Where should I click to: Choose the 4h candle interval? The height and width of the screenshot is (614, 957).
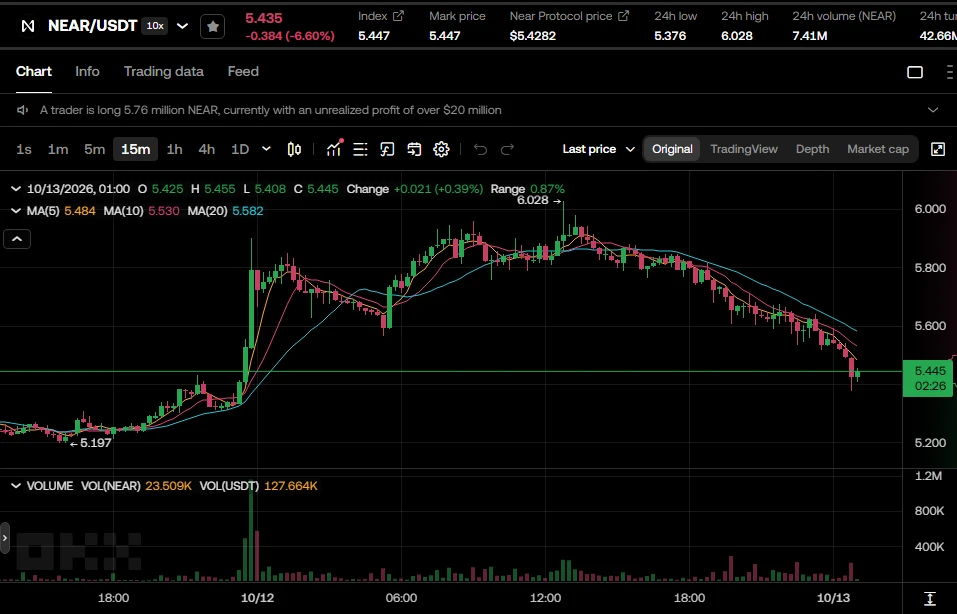tap(207, 149)
